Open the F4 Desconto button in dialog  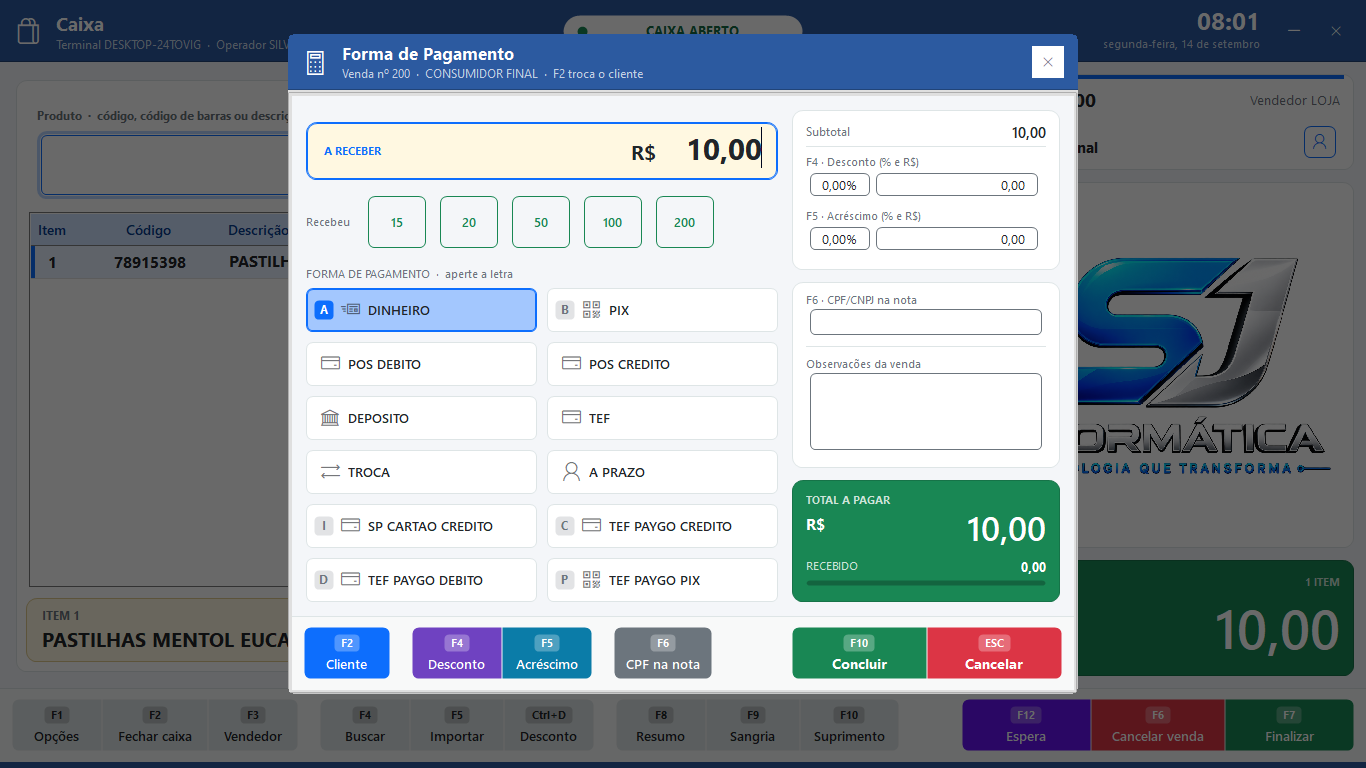(x=457, y=653)
